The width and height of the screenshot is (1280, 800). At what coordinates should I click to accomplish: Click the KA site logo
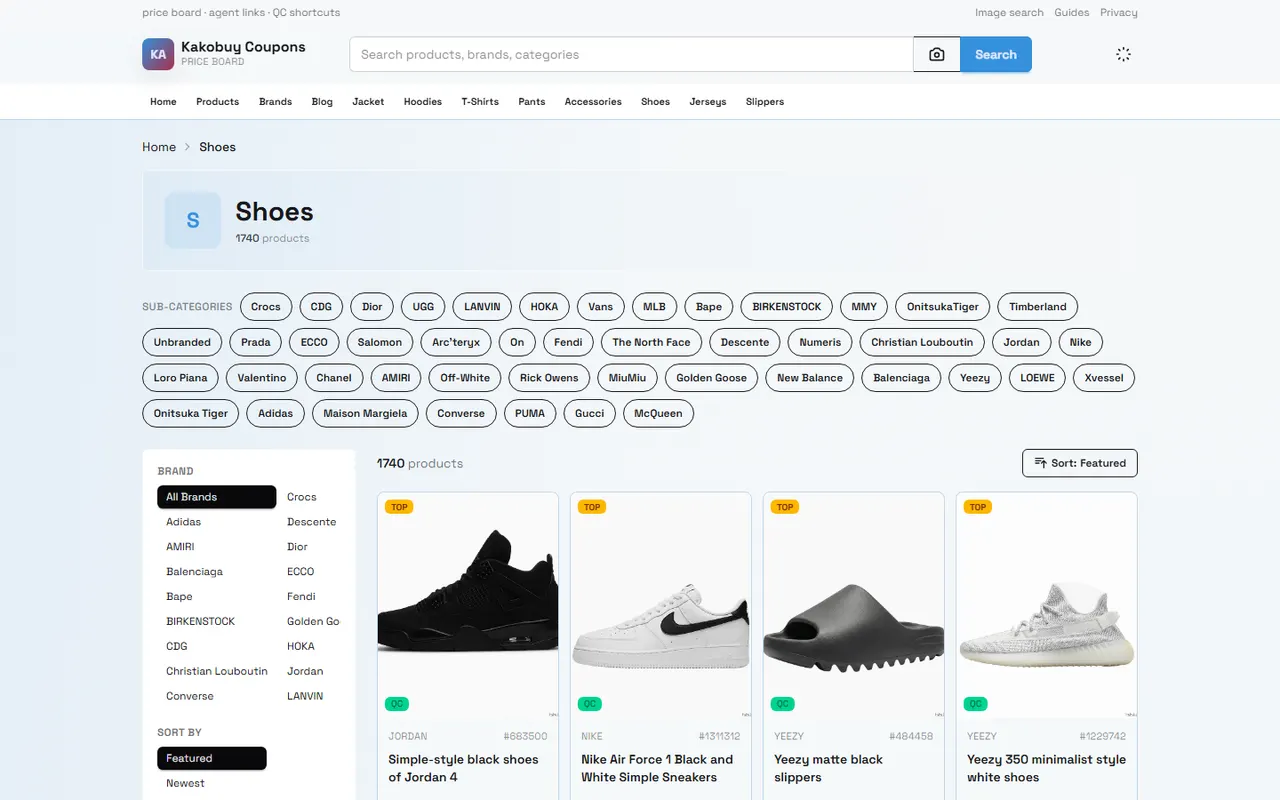[x=158, y=55]
